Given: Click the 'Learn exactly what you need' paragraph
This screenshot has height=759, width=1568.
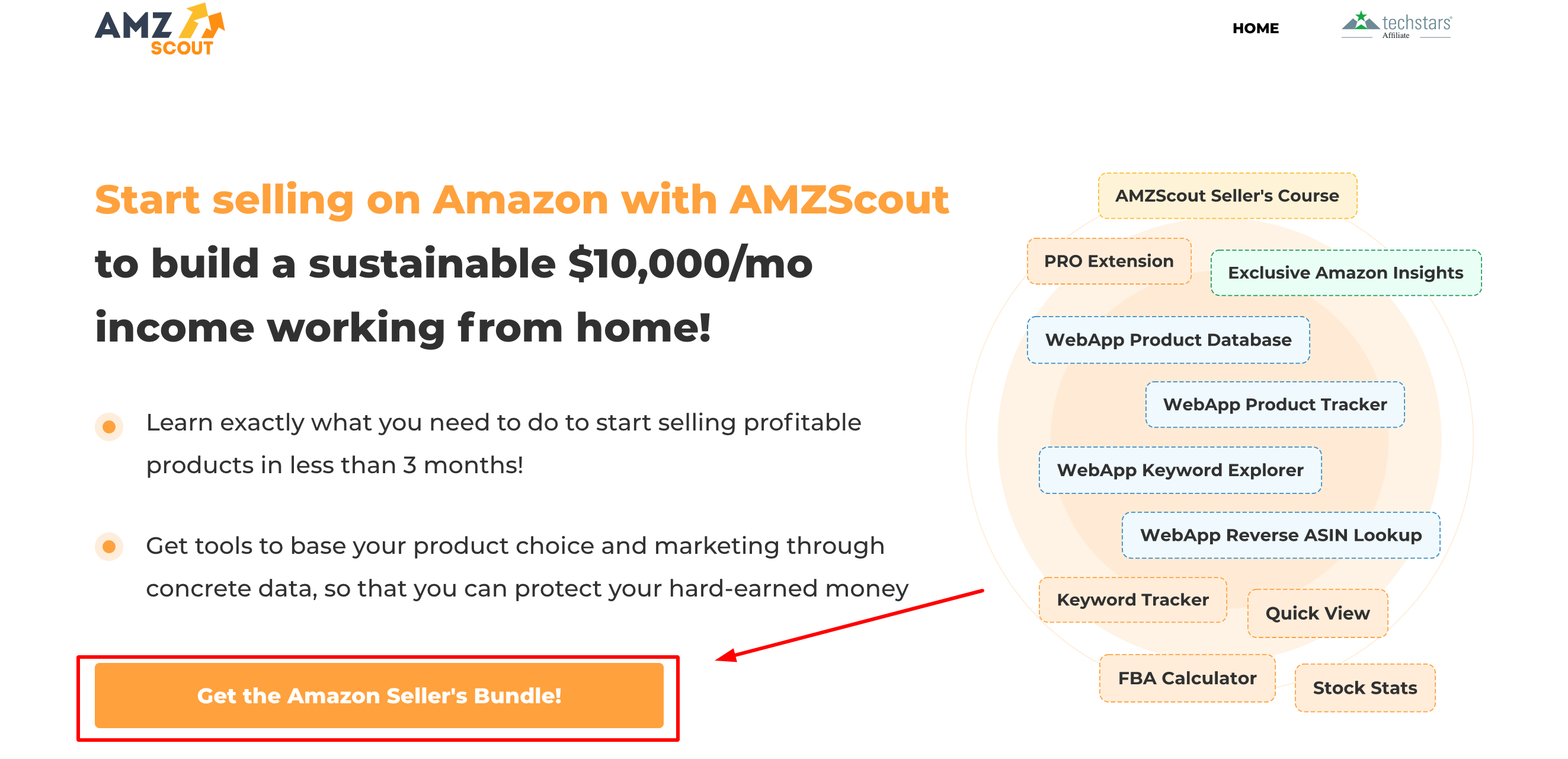Looking at the screenshot, I should 503,444.
